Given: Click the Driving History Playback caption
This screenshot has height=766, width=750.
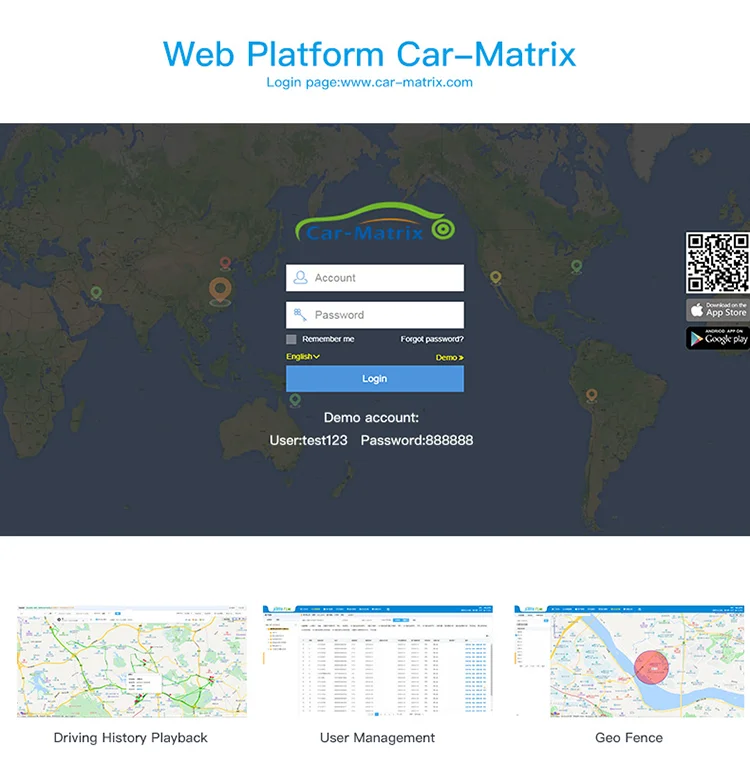Looking at the screenshot, I should point(130,738).
